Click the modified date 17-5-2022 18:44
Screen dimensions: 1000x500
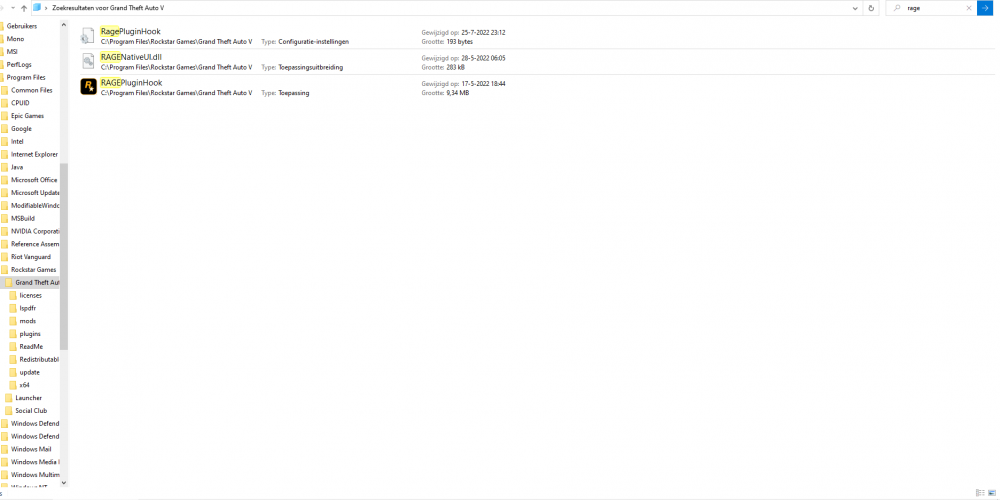pos(483,84)
